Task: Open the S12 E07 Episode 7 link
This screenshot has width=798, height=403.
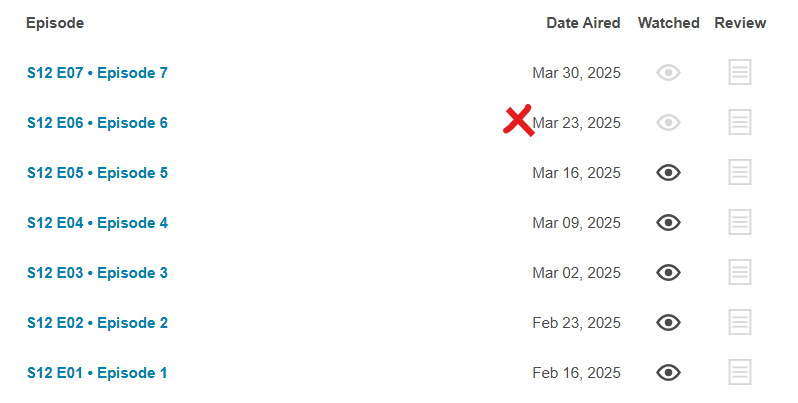Action: (97, 73)
